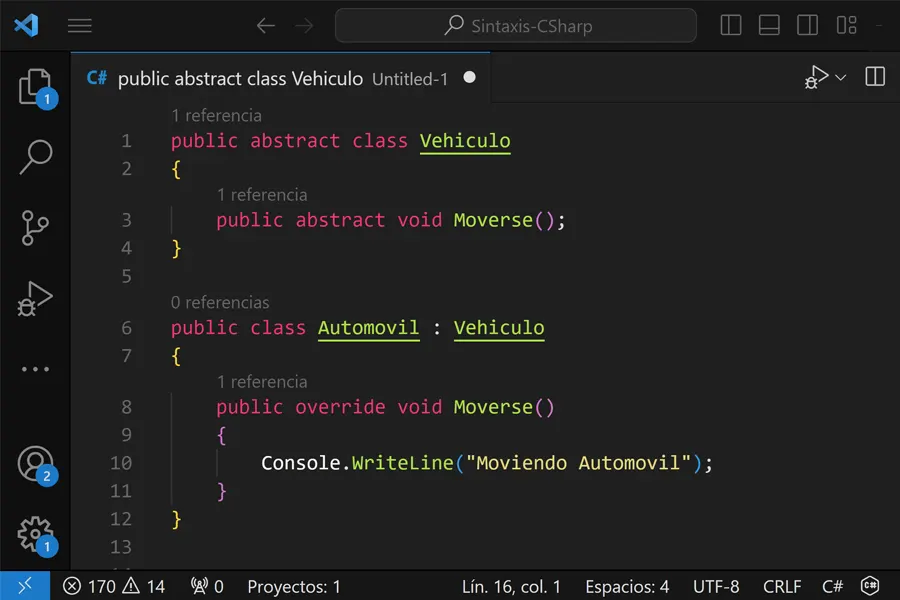Open the hamburger application menu
Screen dimensions: 900x600
tap(80, 25)
